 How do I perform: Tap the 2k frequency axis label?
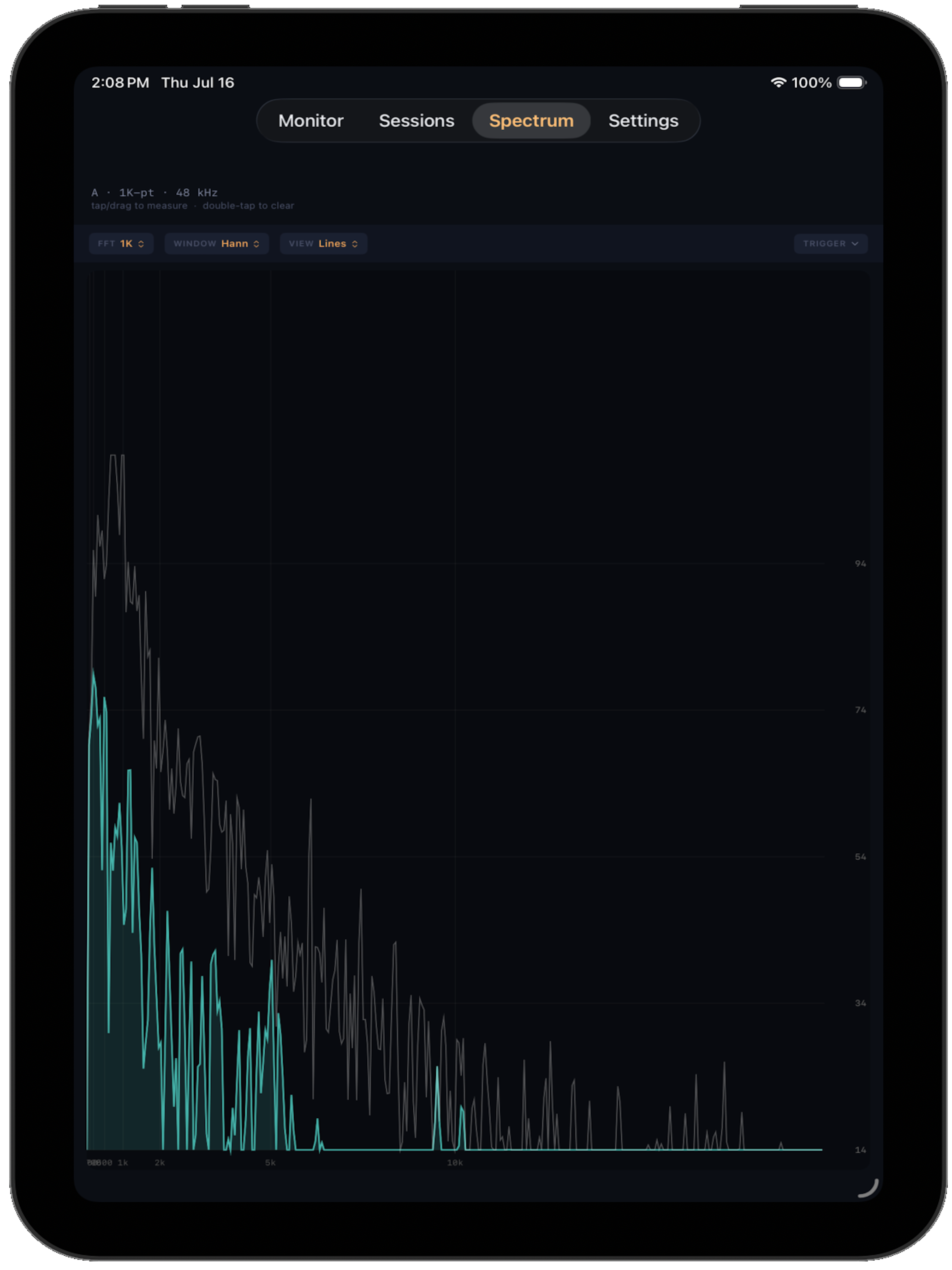point(160,1162)
